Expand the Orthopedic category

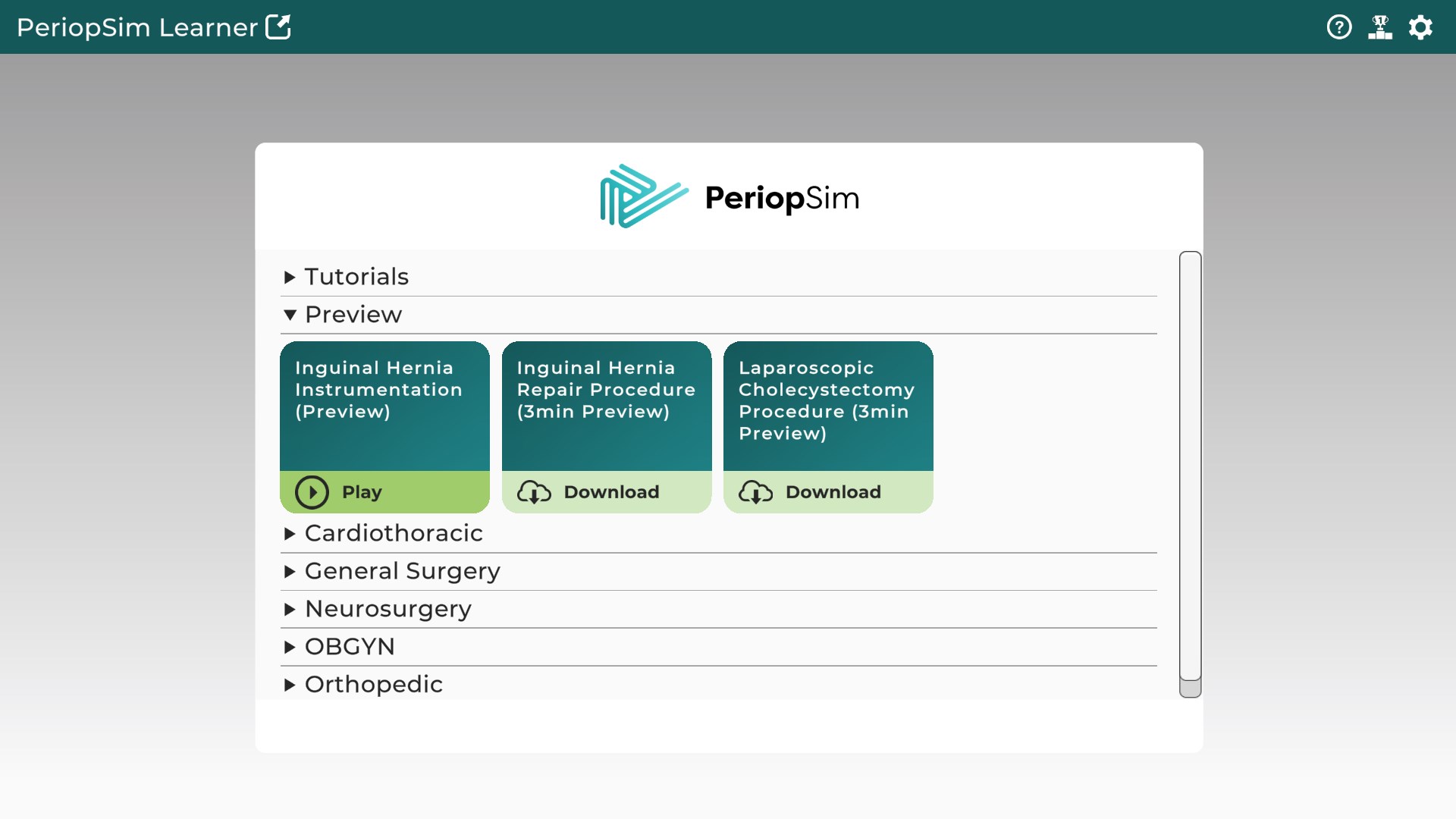(x=373, y=684)
